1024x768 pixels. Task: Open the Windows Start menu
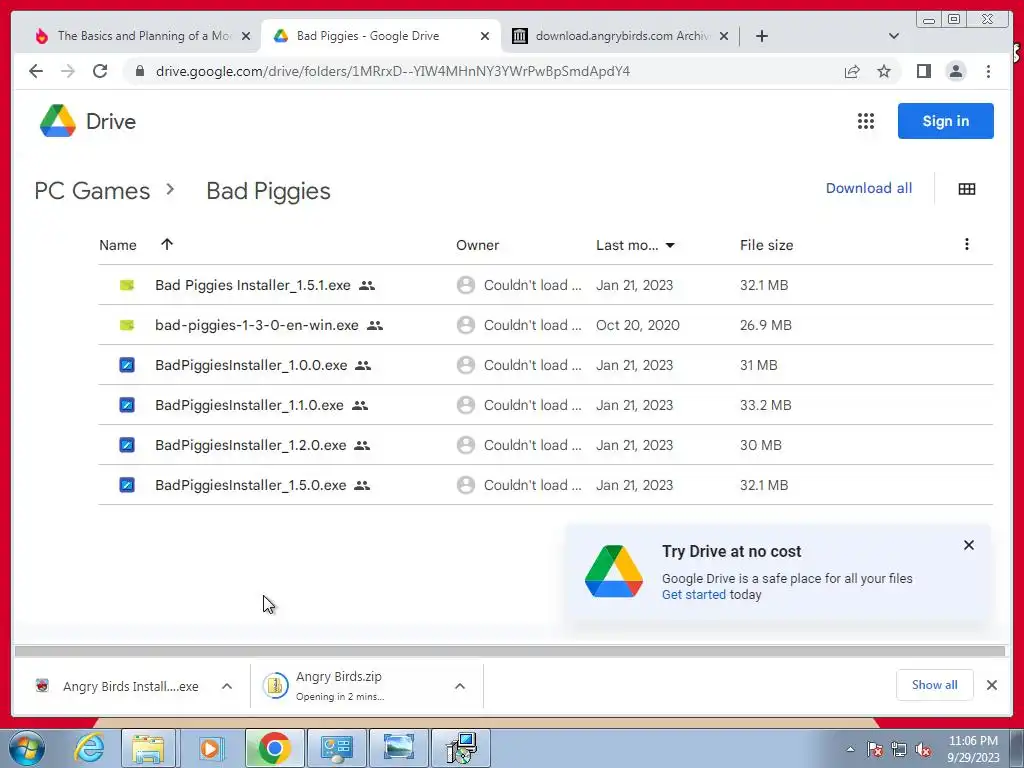click(x=26, y=748)
